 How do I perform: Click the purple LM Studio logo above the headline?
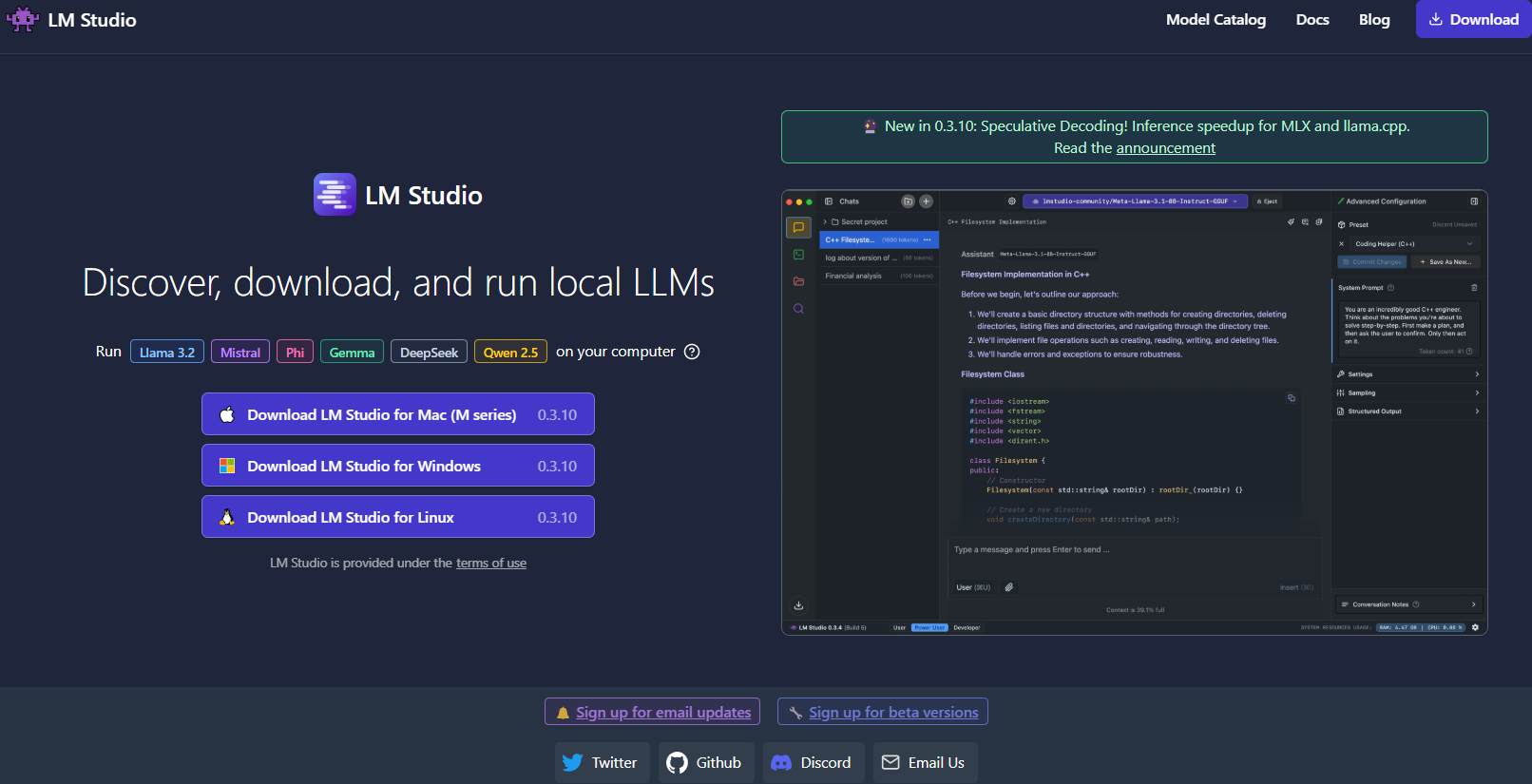(x=335, y=195)
